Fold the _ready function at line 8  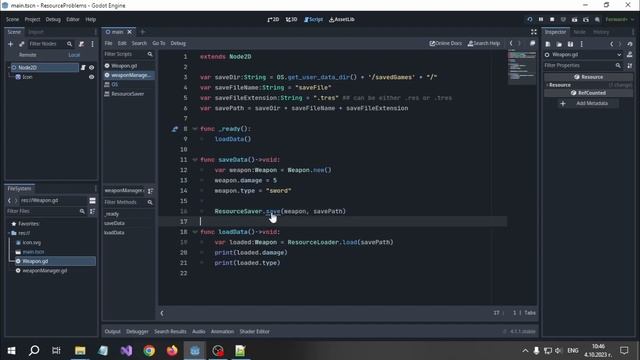tap(195, 129)
